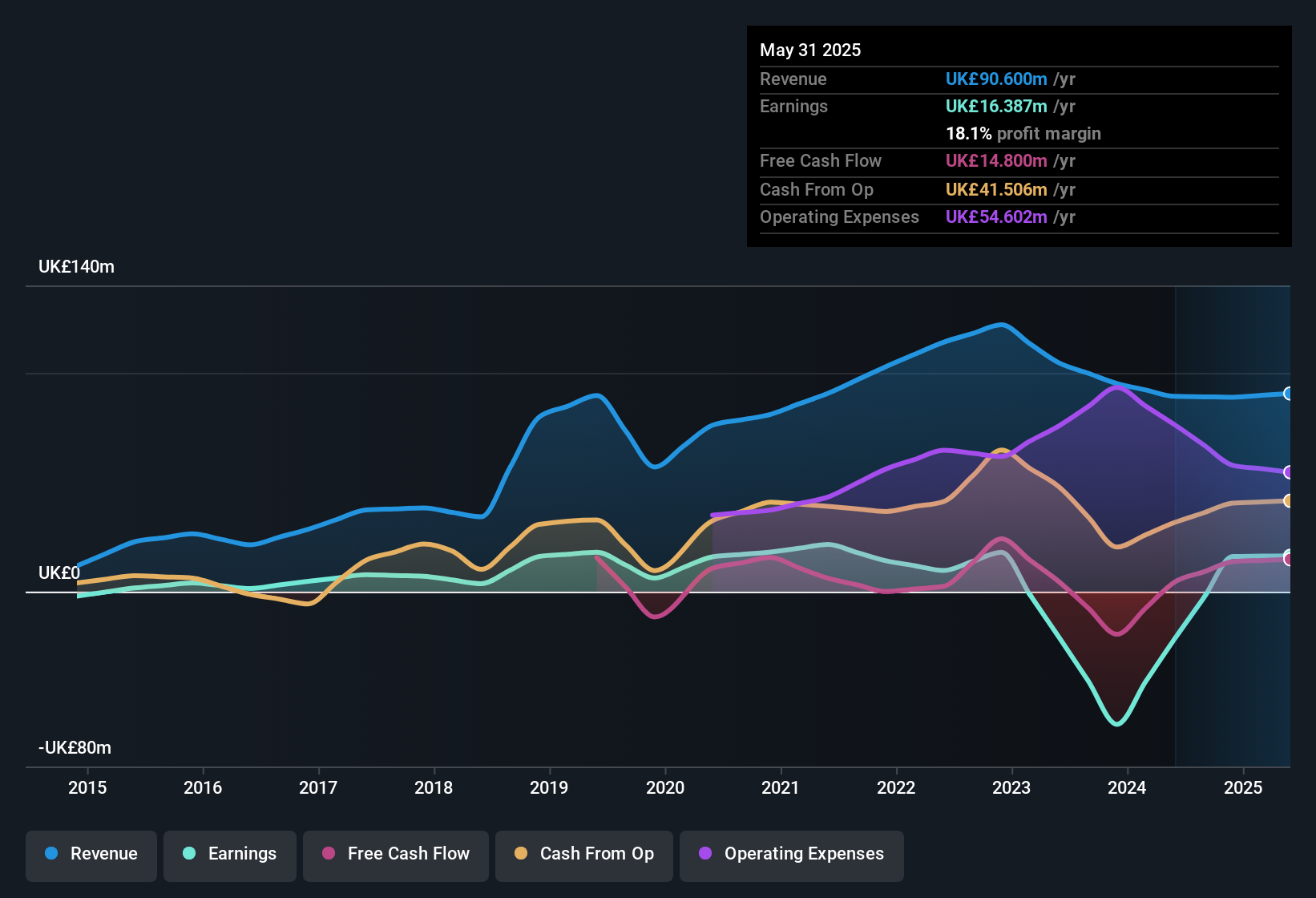This screenshot has width=1316, height=898.
Task: Click the Operating Expenses endpoint marker
Action: coord(1289,472)
